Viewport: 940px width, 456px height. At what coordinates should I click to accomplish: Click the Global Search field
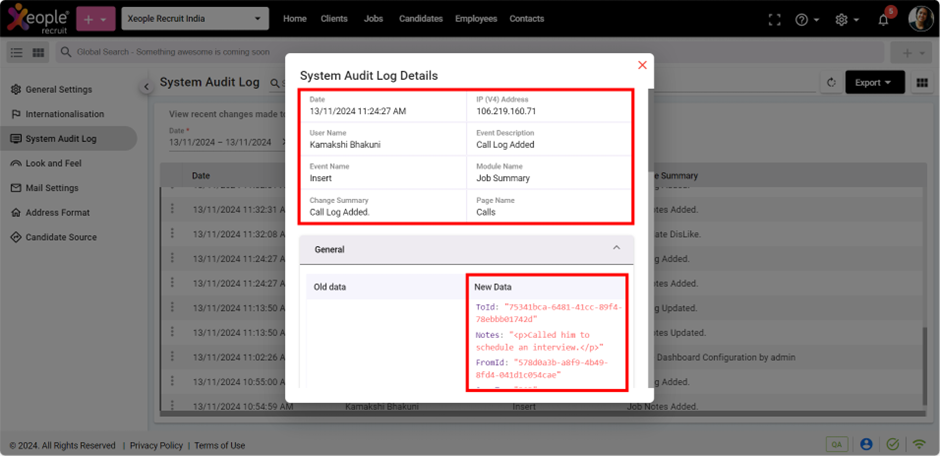tap(471, 52)
